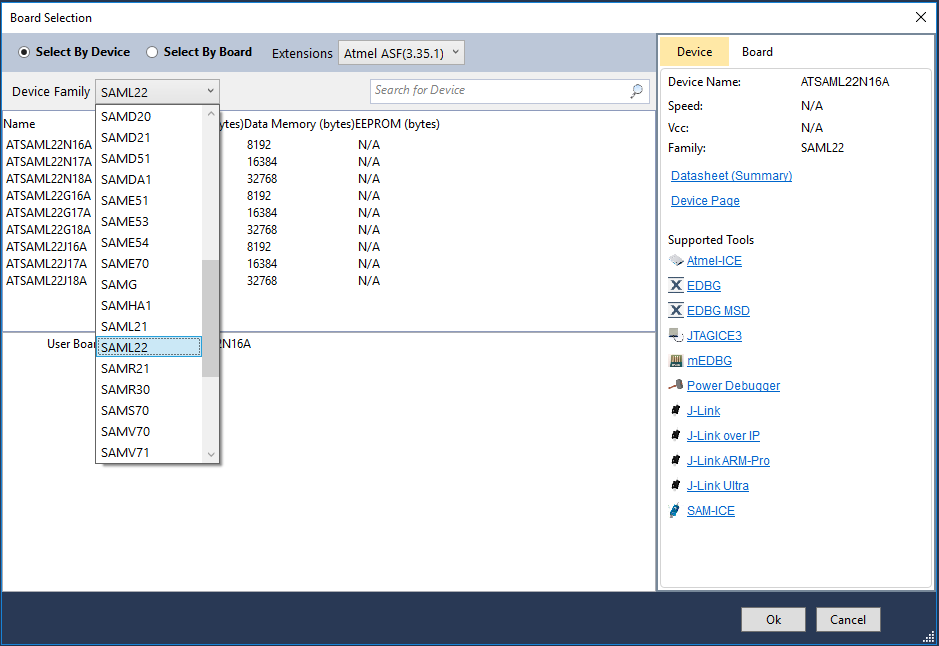Open the Extensions Atmel ASF dropdown
The image size is (939, 646).
click(x=402, y=53)
